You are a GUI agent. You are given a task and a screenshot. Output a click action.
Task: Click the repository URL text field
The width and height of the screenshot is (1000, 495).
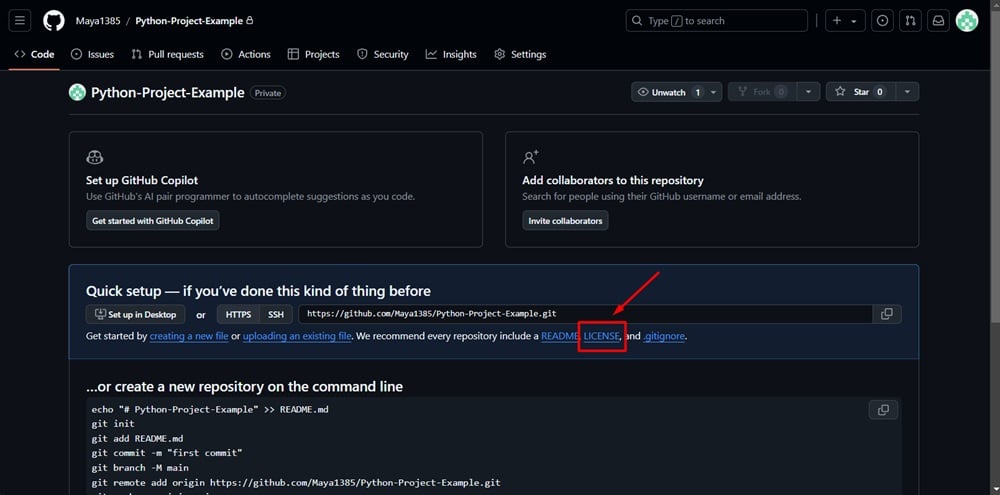pyautogui.click(x=585, y=314)
